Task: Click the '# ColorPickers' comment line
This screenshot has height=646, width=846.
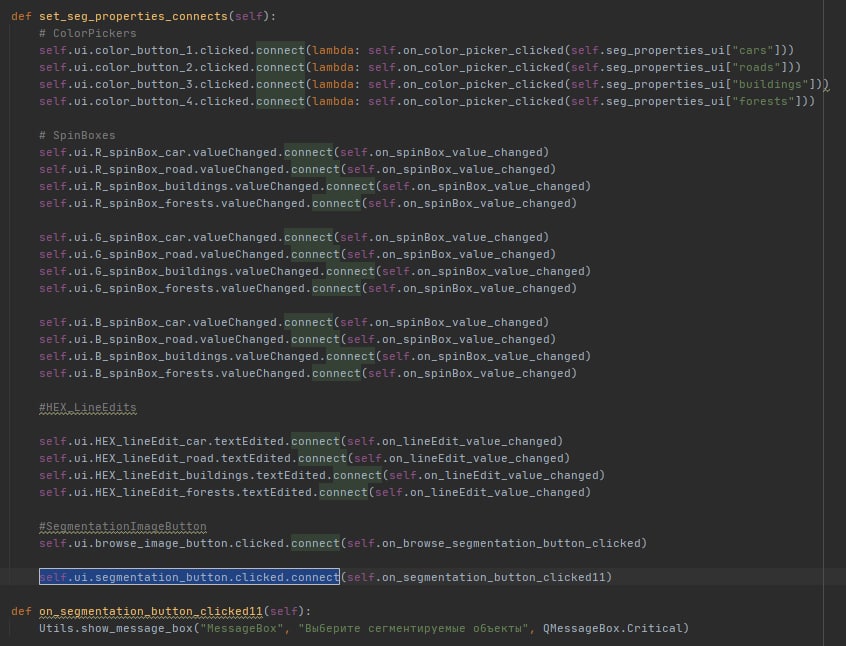Action: [x=87, y=33]
